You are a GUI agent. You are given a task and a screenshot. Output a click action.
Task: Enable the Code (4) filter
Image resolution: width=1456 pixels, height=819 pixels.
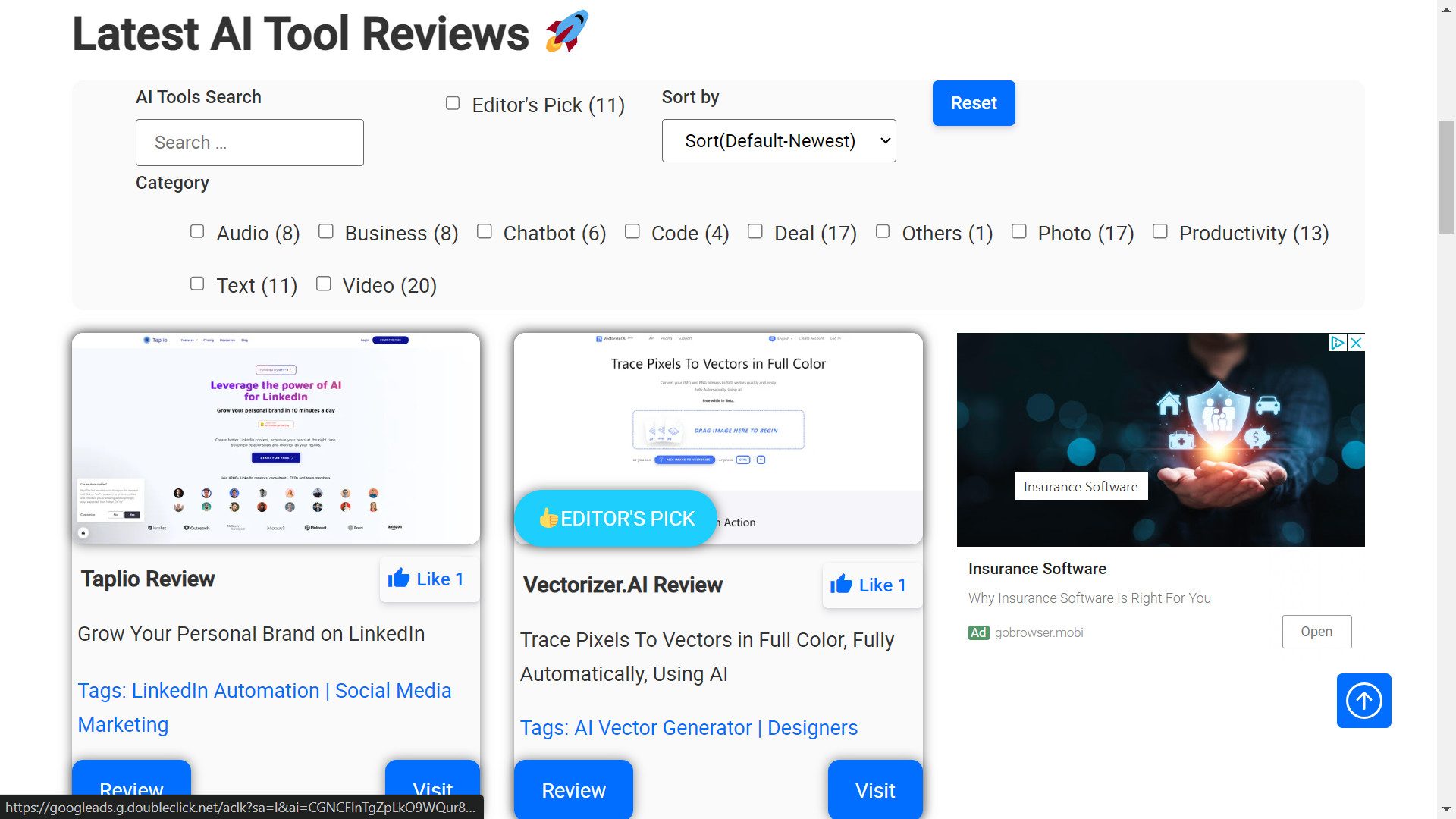pyautogui.click(x=632, y=231)
